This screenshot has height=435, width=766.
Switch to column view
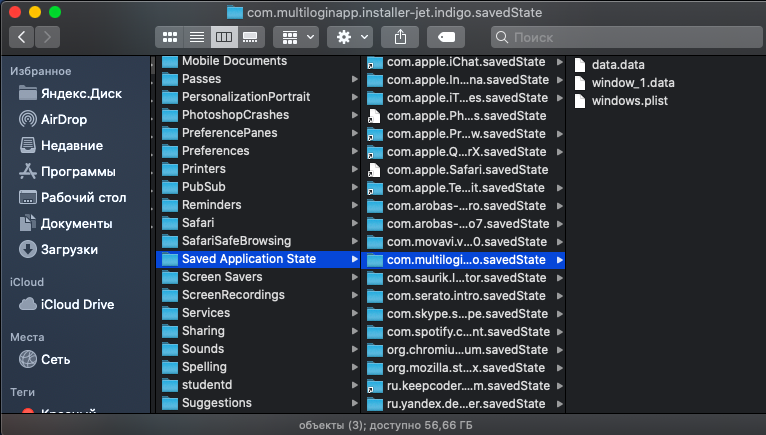click(224, 37)
